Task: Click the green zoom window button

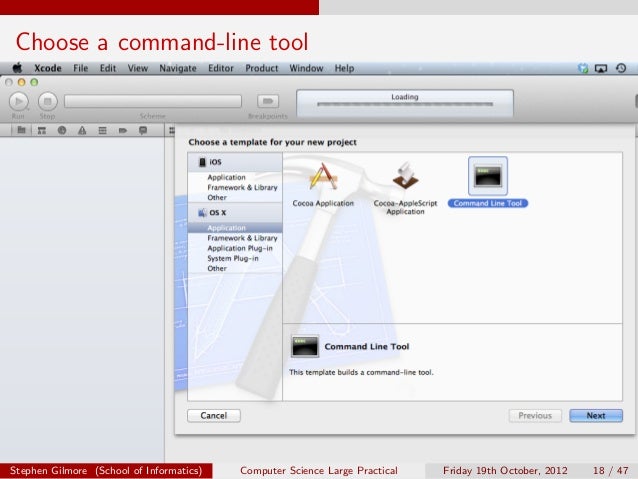Action: tap(34, 82)
